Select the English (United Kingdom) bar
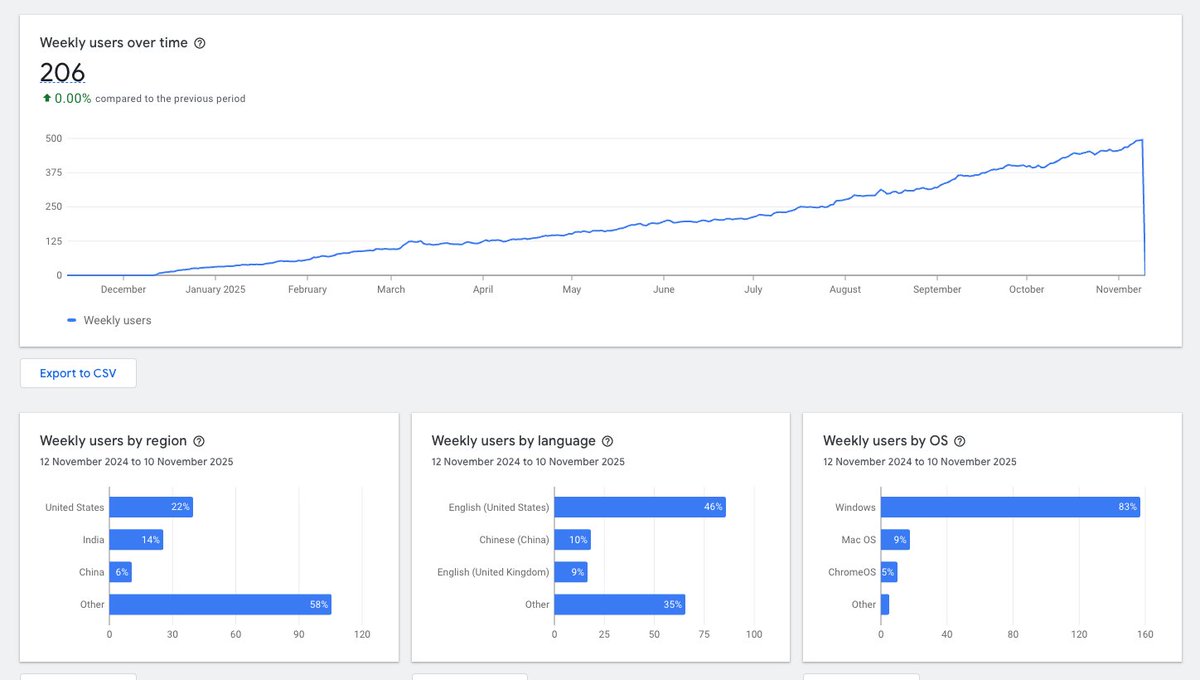1200x680 pixels. (x=572, y=572)
